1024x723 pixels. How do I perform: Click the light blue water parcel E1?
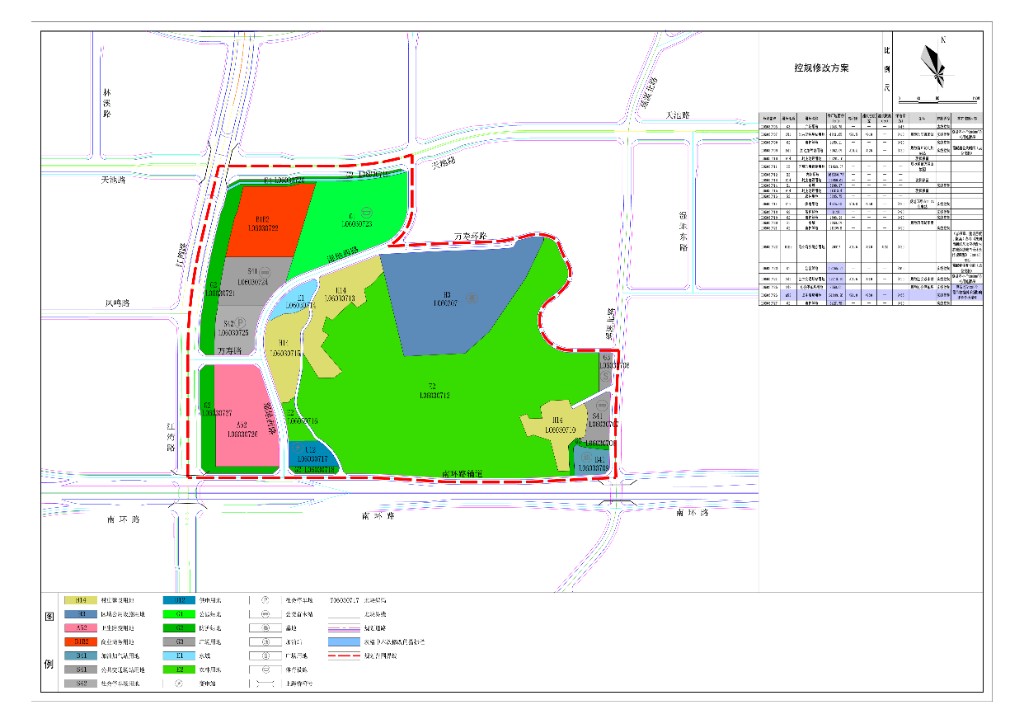pyautogui.click(x=290, y=304)
